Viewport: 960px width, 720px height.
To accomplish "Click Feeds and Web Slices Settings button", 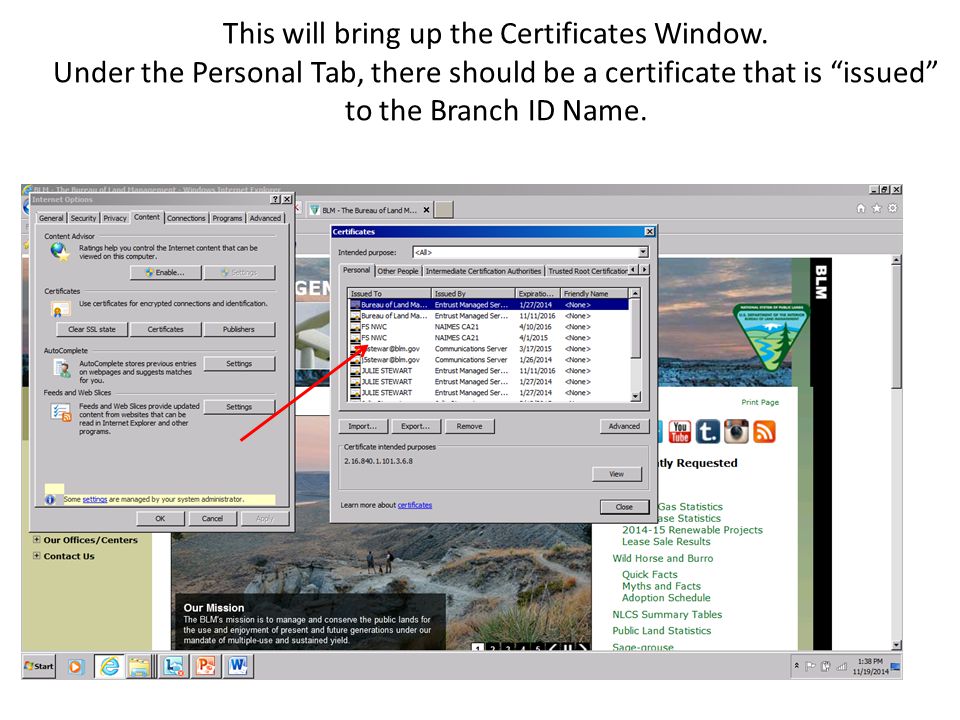I will [239, 407].
